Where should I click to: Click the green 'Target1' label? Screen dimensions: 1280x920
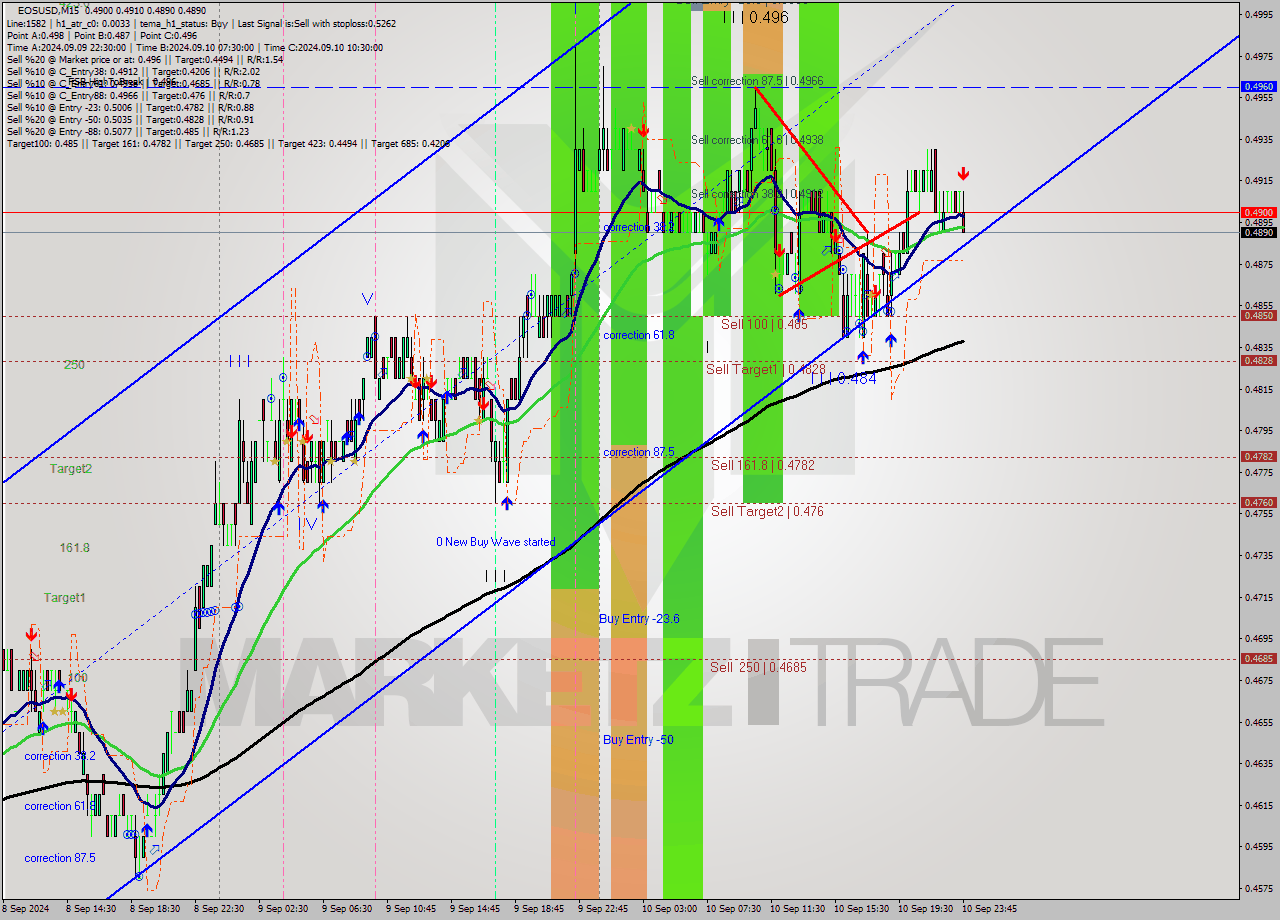tap(64, 598)
